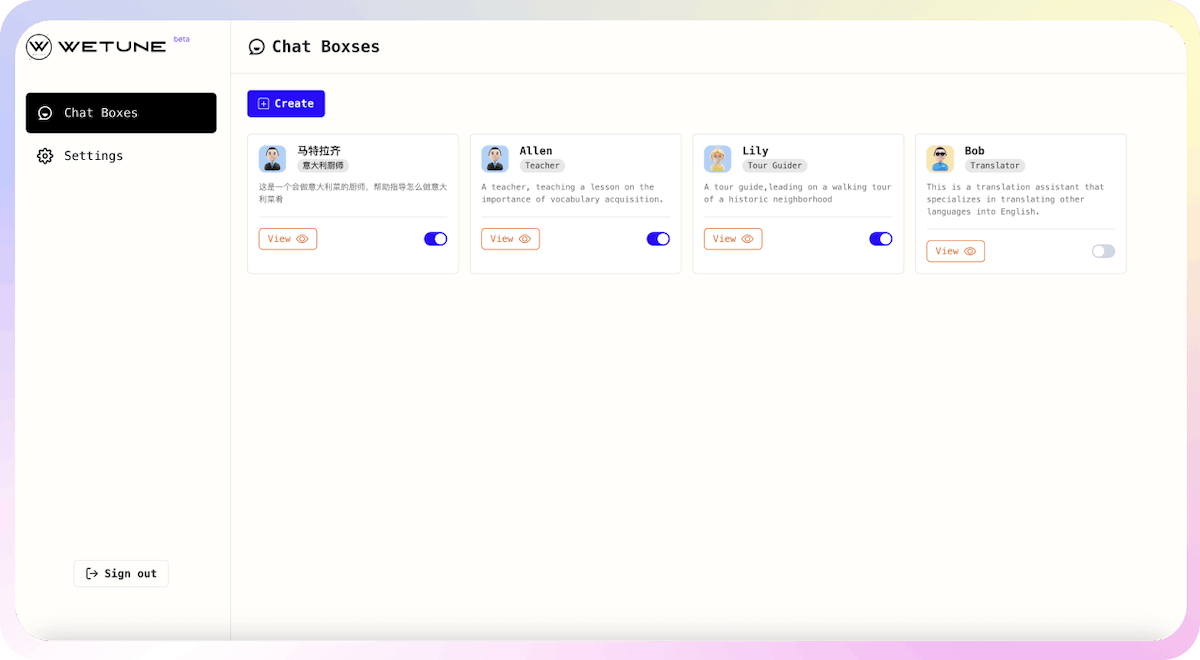
Task: Click the 马特拉齐 chef avatar icon
Action: [x=272, y=159]
